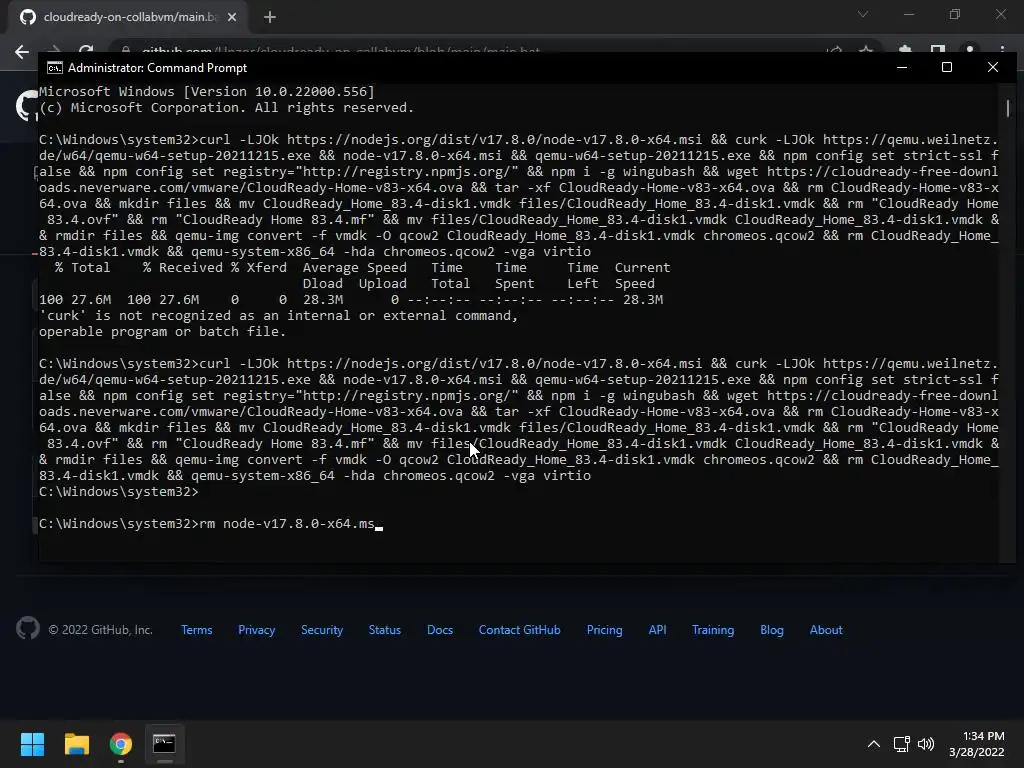Open the Privacy footer link
This screenshot has height=768, width=1024.
[x=257, y=630]
